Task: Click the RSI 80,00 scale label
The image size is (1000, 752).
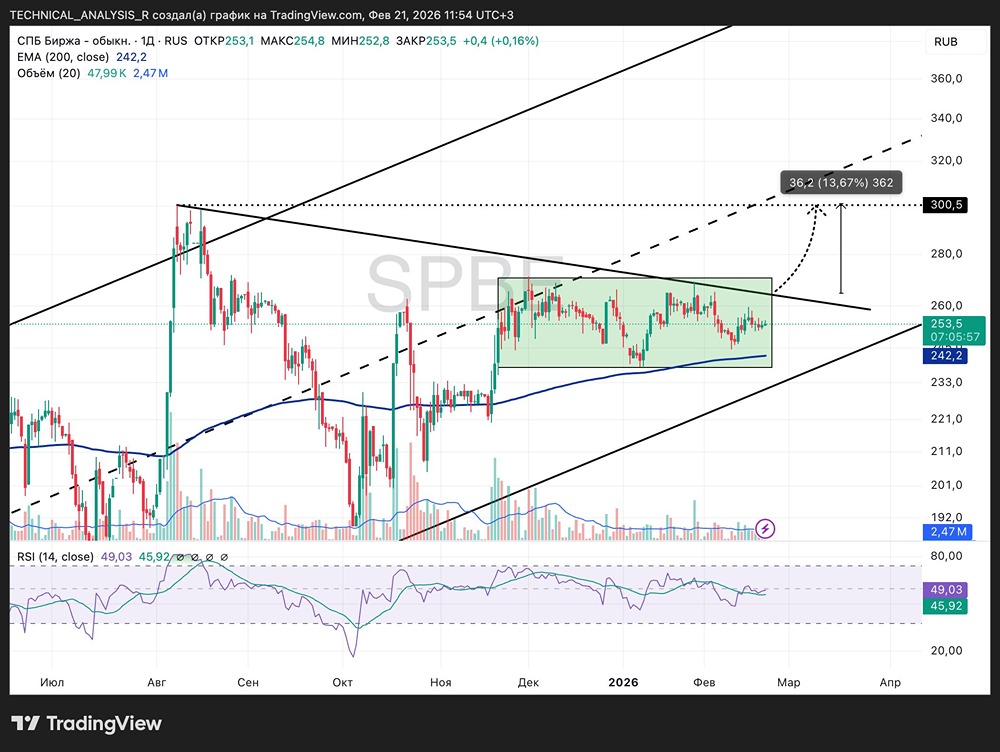Action: [x=946, y=556]
